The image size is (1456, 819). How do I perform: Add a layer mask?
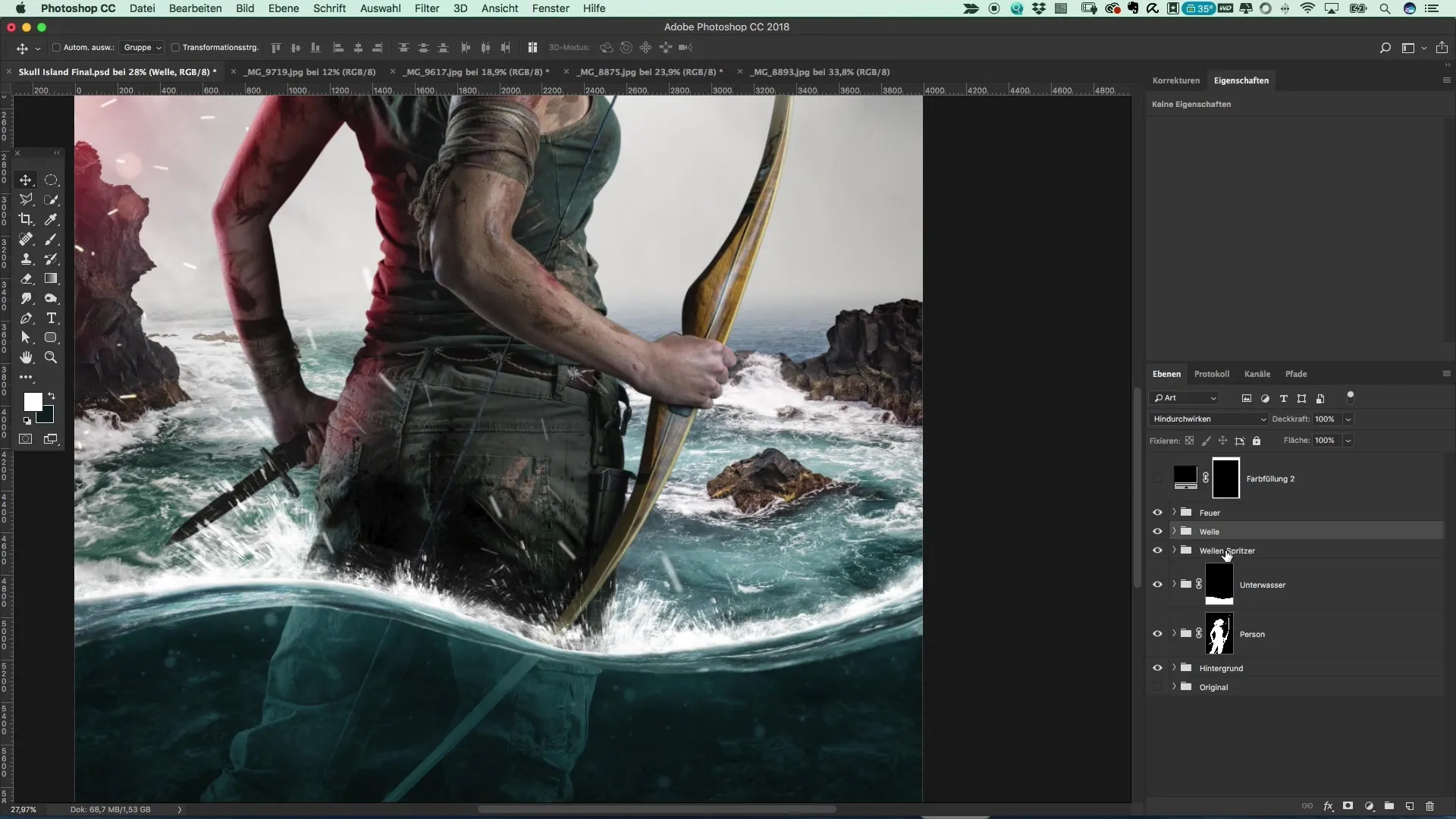pyautogui.click(x=1348, y=806)
